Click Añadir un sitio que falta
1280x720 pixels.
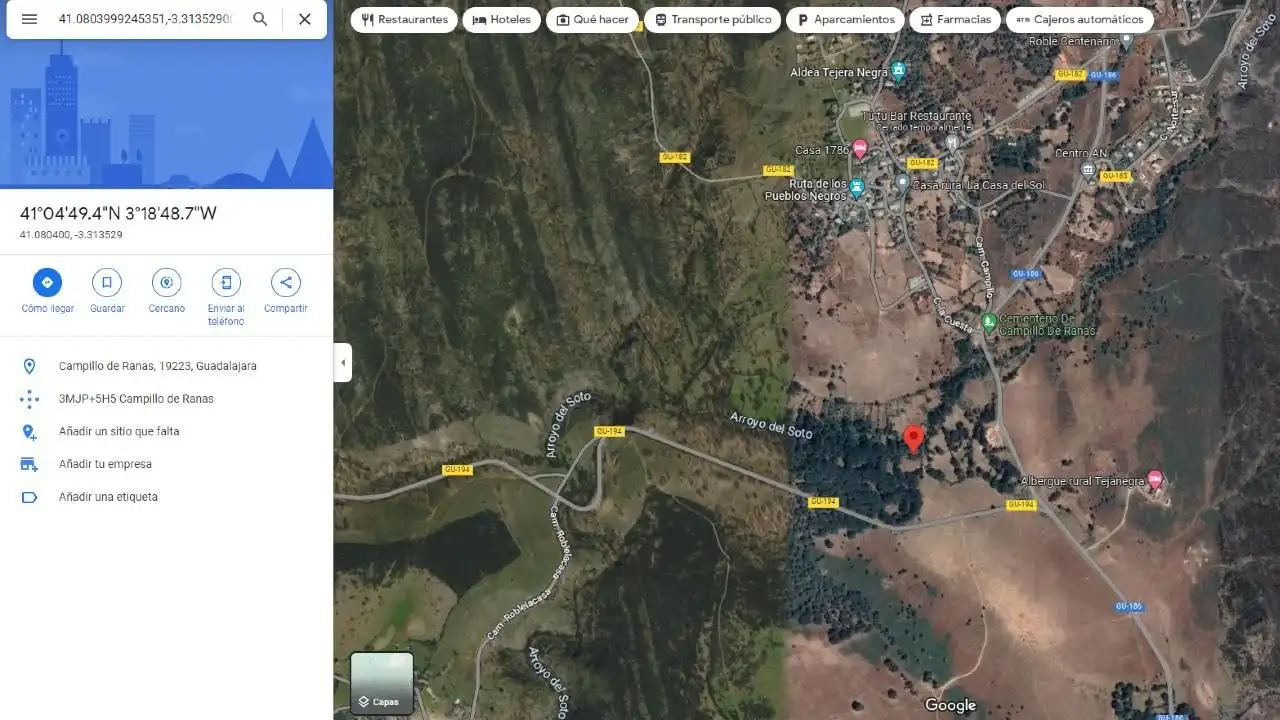[166, 432]
